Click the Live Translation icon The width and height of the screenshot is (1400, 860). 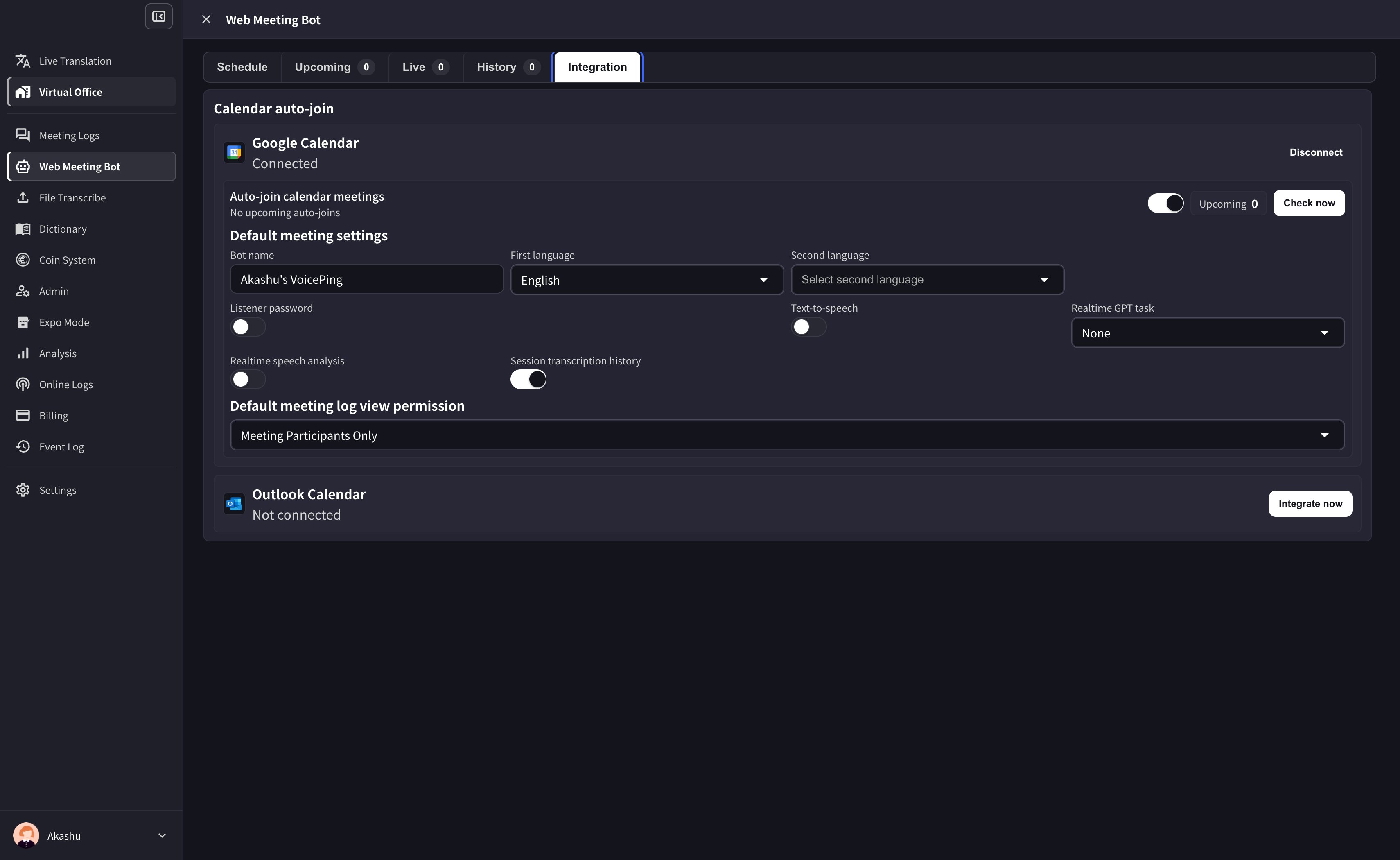(23, 60)
